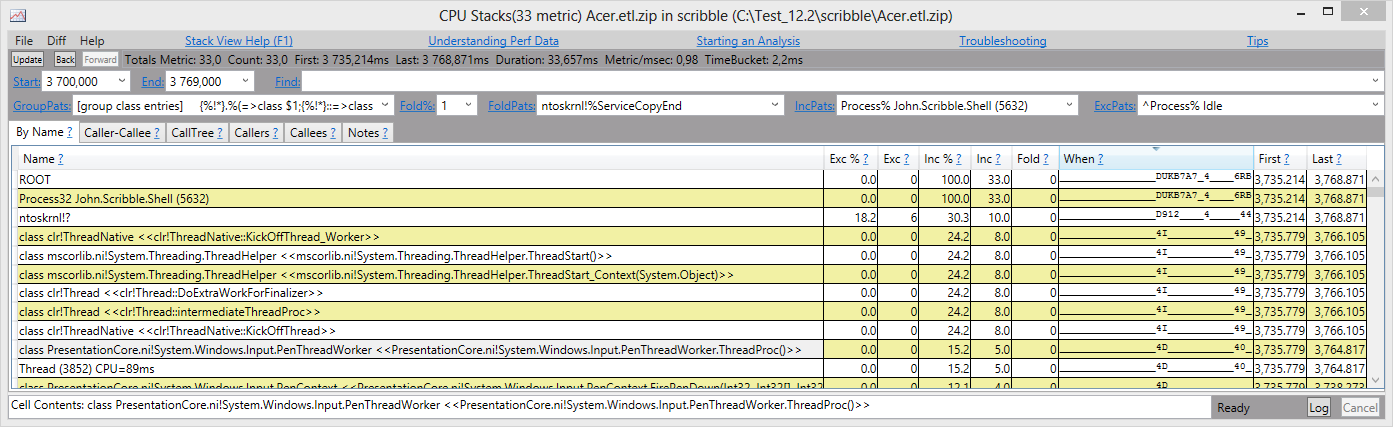Select the ROOT row
This screenshot has height=427, width=1393.
[690, 179]
